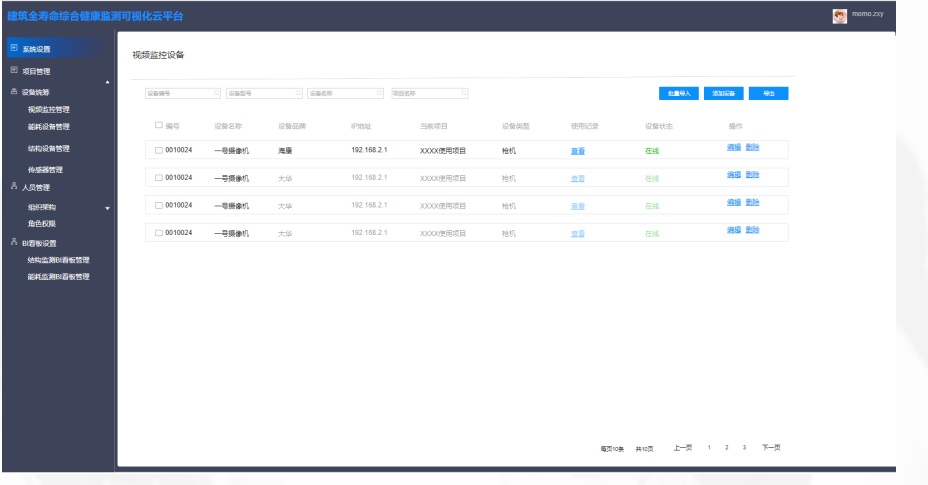
Task: Click the 每页10条 page size text
Action: (613, 449)
